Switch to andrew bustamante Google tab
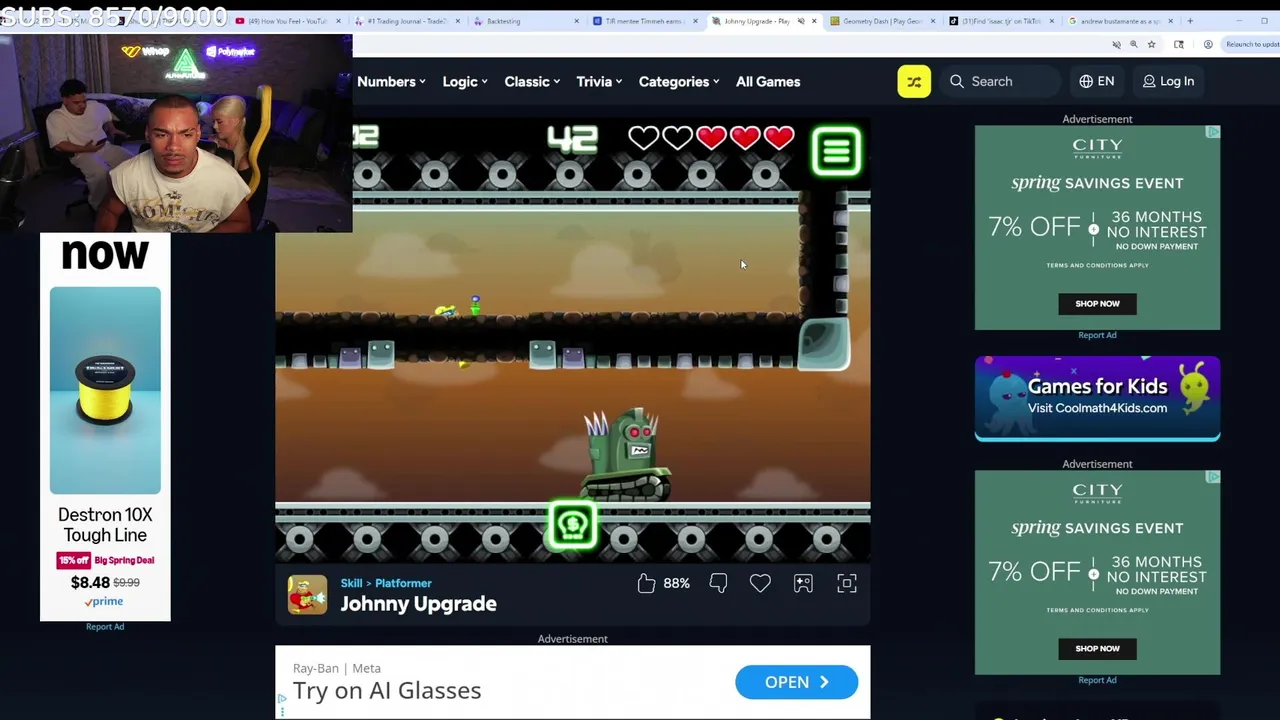1280x720 pixels. click(1121, 21)
